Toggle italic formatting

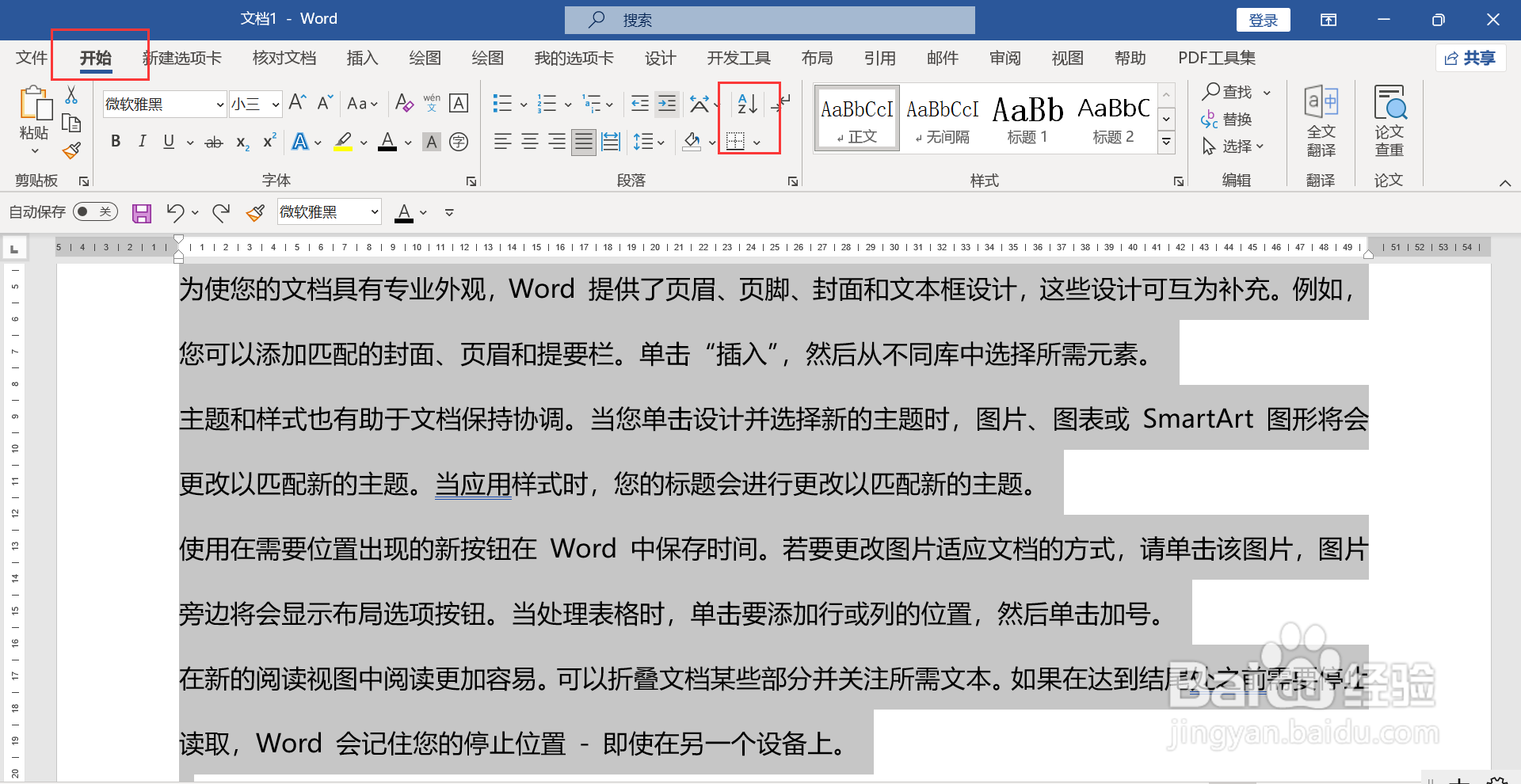point(142,142)
